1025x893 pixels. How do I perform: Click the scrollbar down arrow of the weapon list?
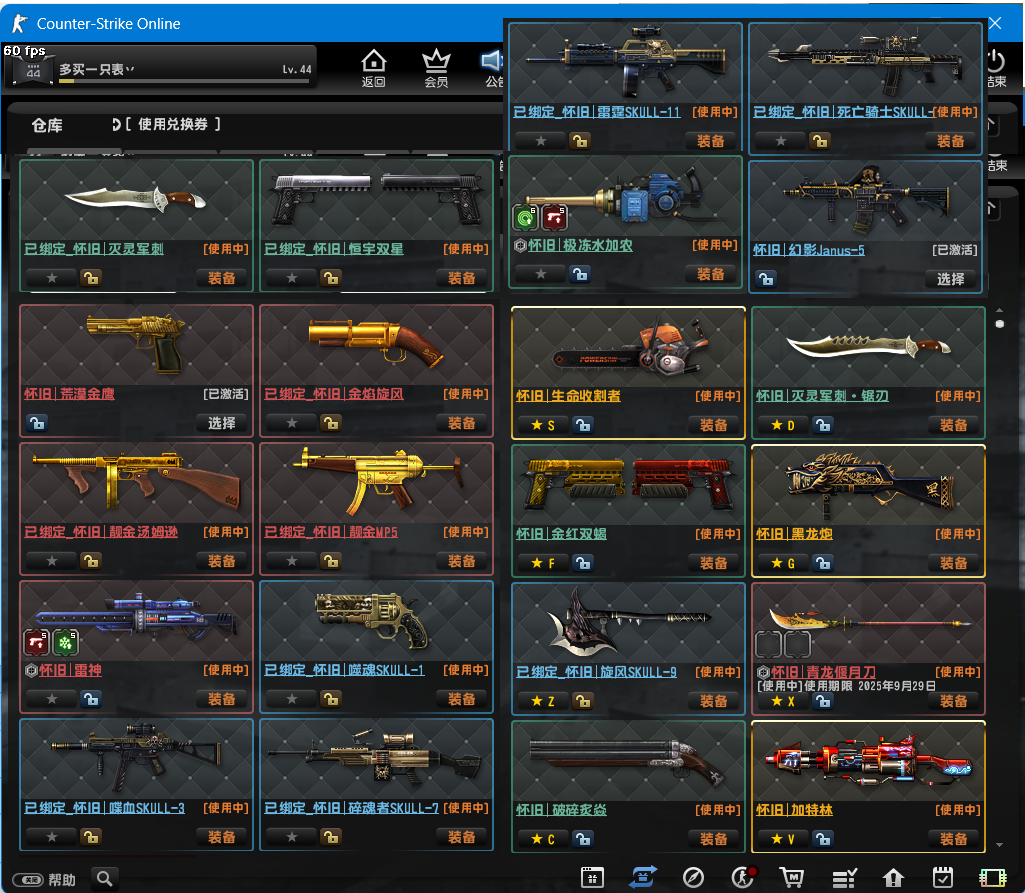pos(1000,845)
